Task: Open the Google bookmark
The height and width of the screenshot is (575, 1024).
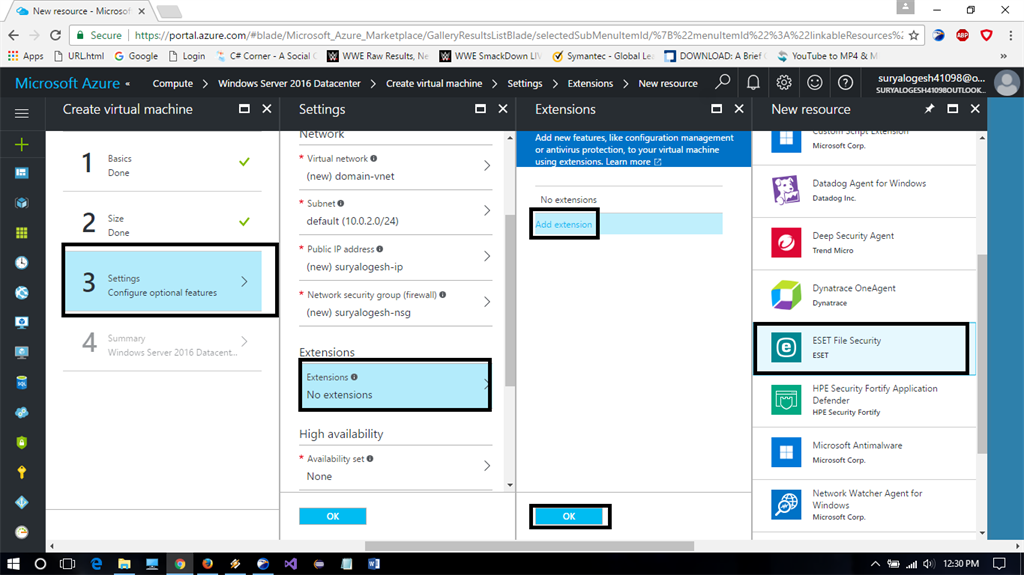Action: click(136, 56)
